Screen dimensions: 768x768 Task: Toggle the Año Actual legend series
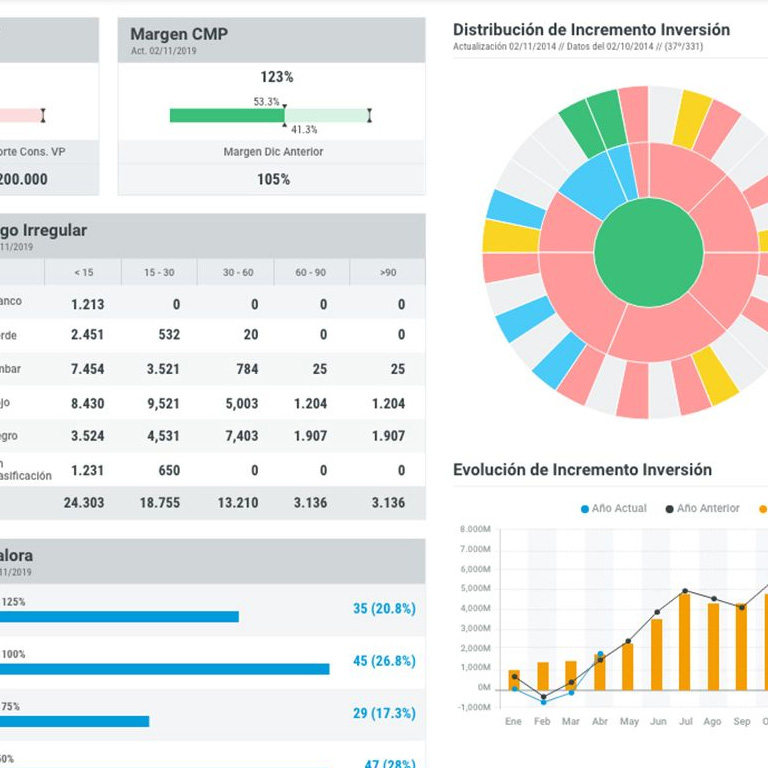pyautogui.click(x=613, y=509)
